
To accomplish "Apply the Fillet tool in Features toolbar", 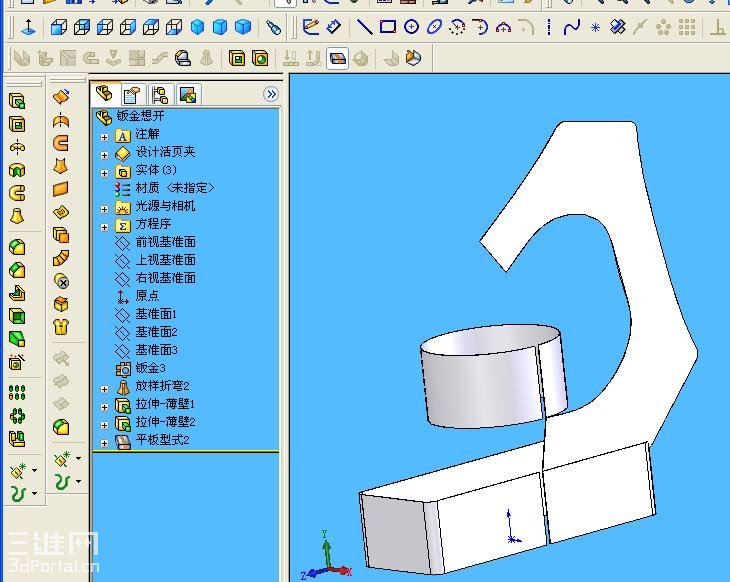I will click(17, 247).
